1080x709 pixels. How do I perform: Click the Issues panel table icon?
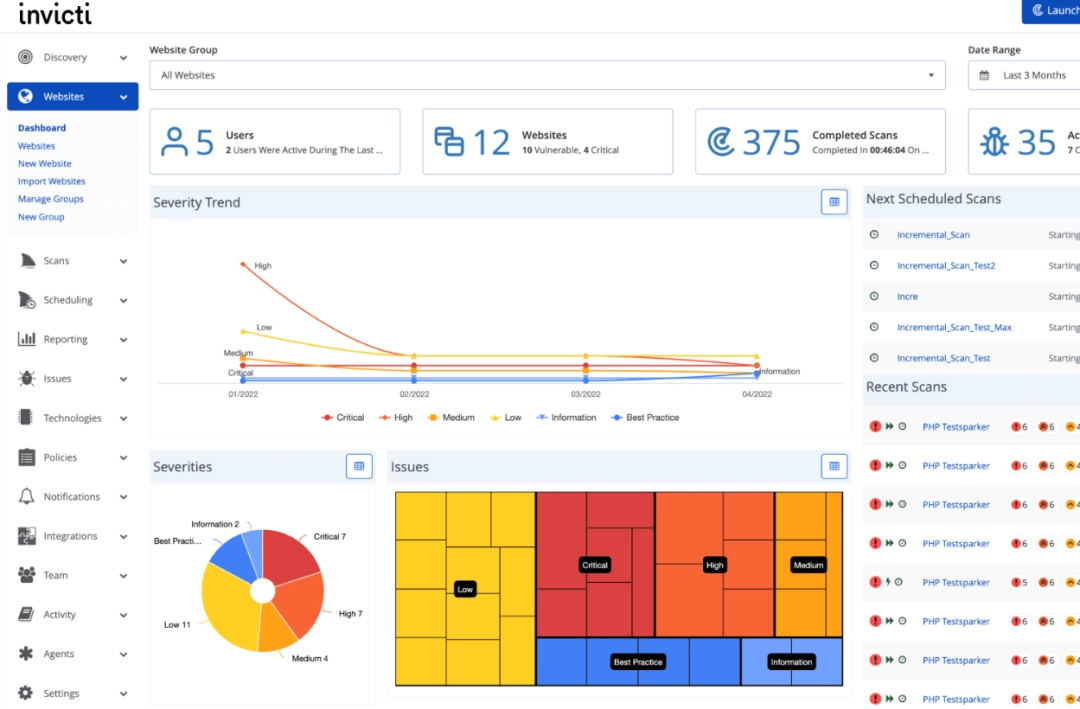tap(834, 466)
